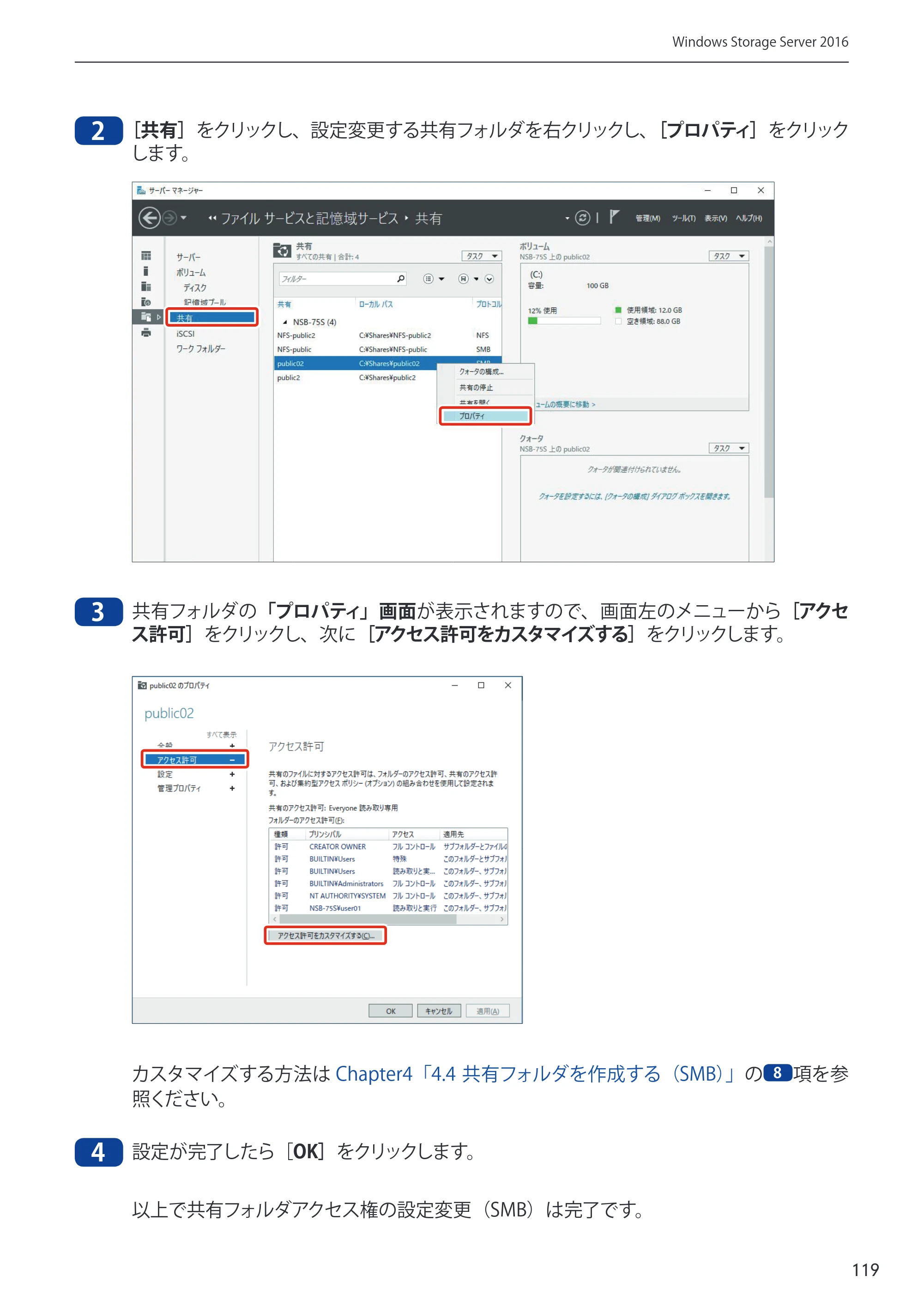Click the list view options icon
The width and height of the screenshot is (924, 1307).
429,279
